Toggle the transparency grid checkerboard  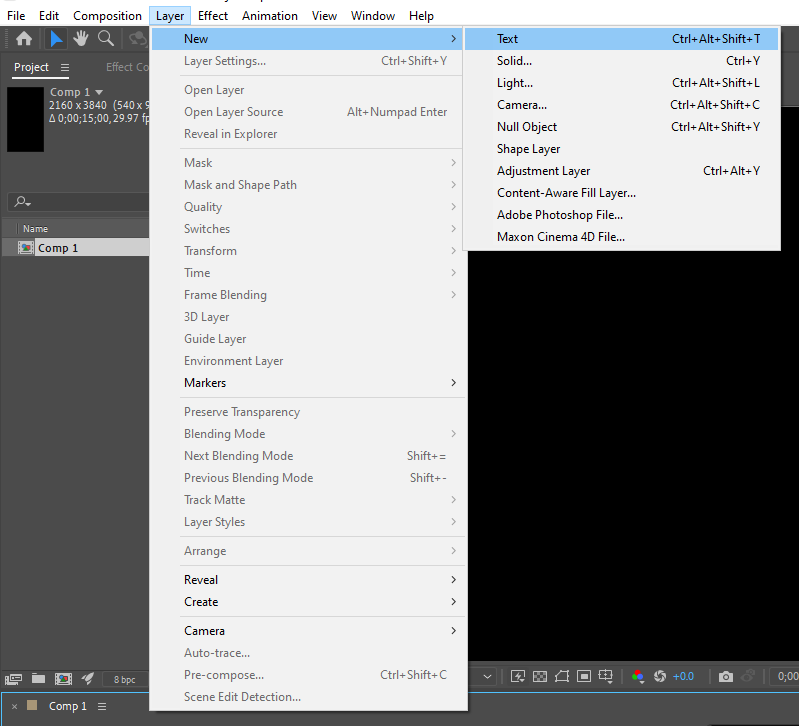click(x=540, y=677)
